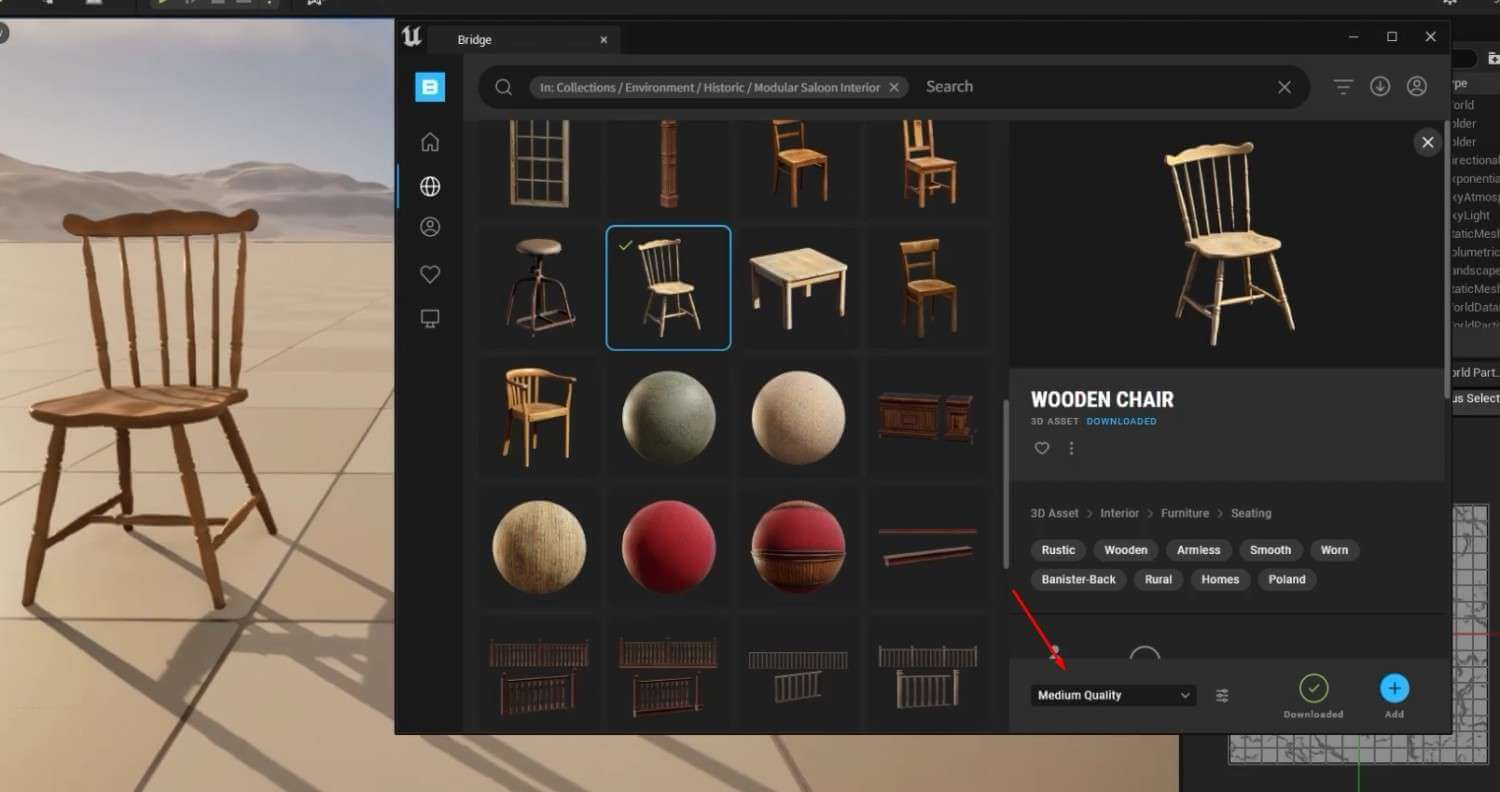This screenshot has width=1500, height=792.
Task: Open the round bar stool thumbnail
Action: click(x=539, y=287)
